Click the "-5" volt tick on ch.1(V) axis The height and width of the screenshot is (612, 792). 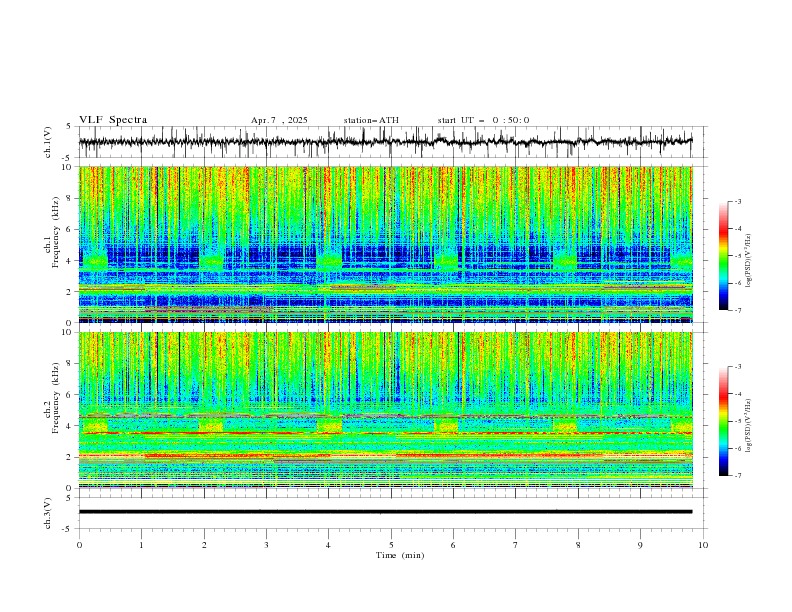click(x=68, y=158)
